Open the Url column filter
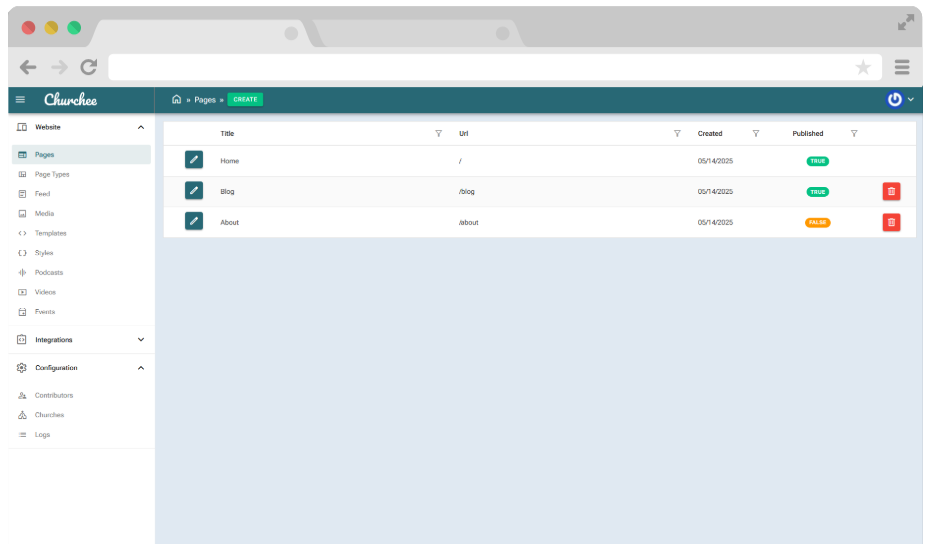The height and width of the screenshot is (544, 940). 677,134
